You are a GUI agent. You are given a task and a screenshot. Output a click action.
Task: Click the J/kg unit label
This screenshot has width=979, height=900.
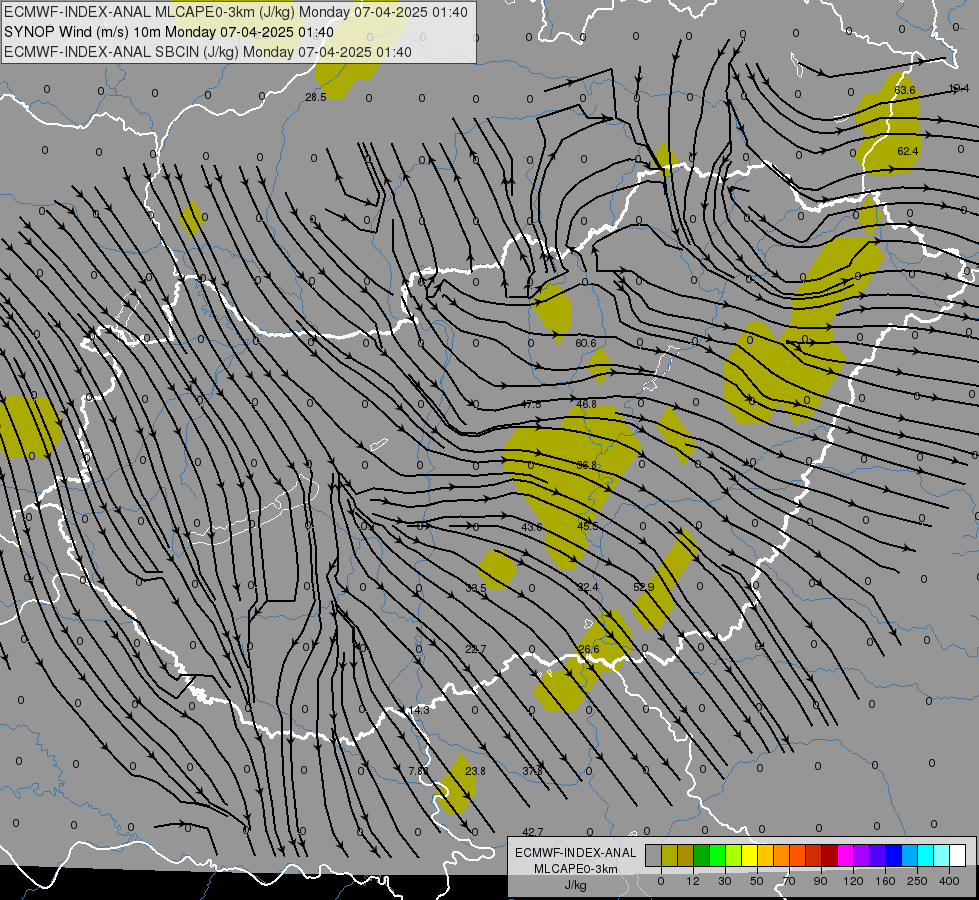click(x=576, y=885)
